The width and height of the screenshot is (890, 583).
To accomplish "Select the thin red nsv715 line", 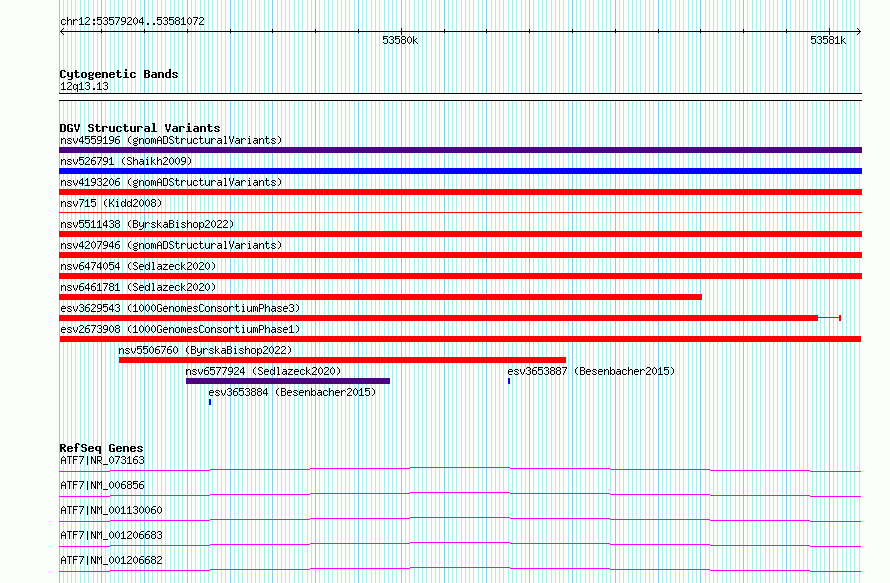I will point(460,212).
